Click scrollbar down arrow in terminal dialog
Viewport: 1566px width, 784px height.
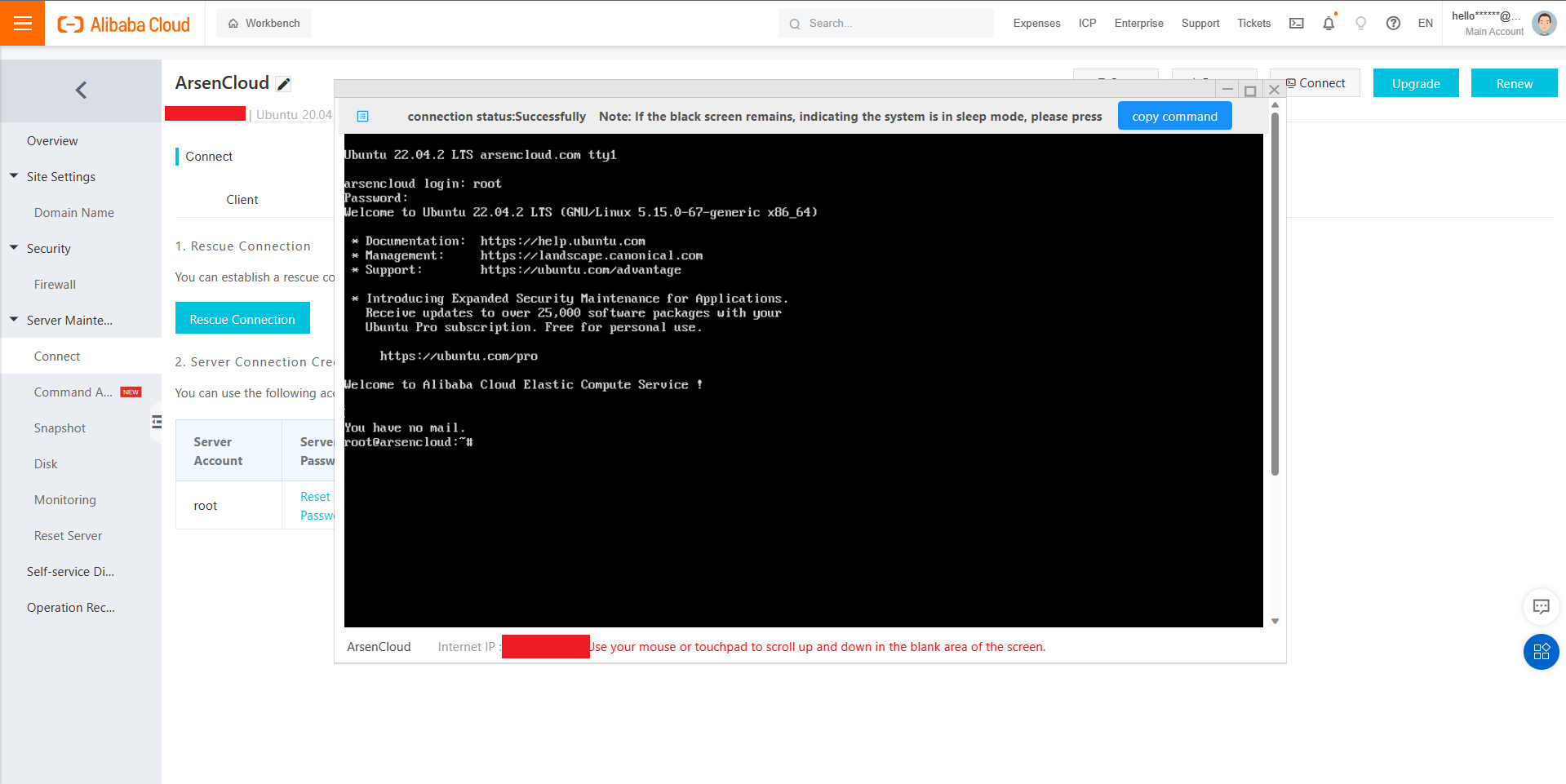point(1275,622)
